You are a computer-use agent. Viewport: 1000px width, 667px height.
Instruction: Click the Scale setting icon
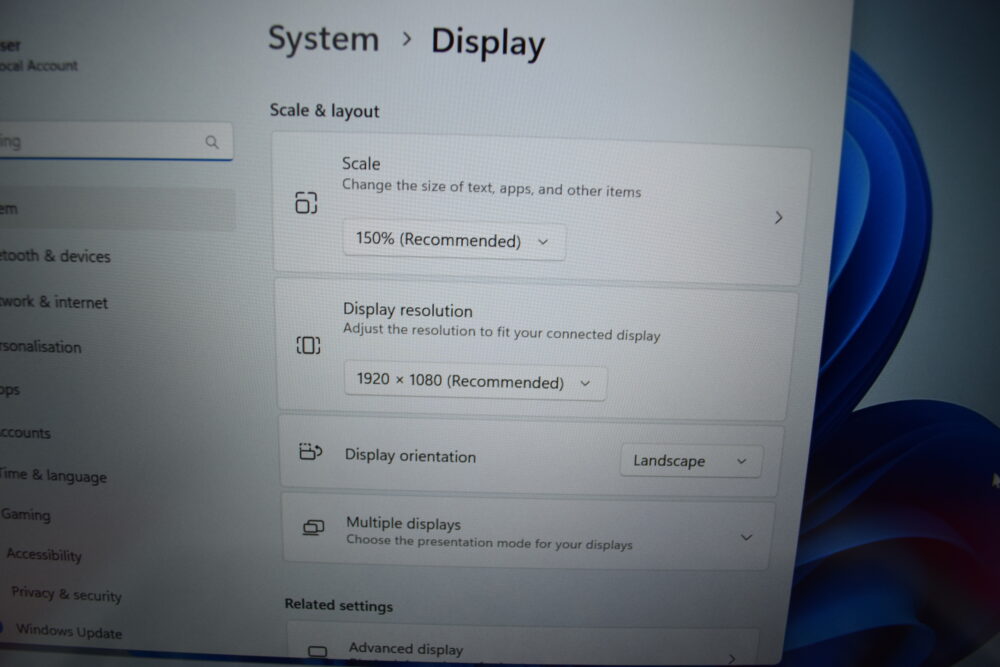point(306,203)
